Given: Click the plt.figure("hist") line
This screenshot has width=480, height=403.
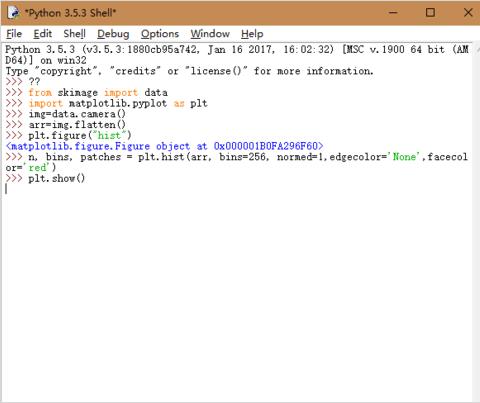Looking at the screenshot, I should coord(80,135).
